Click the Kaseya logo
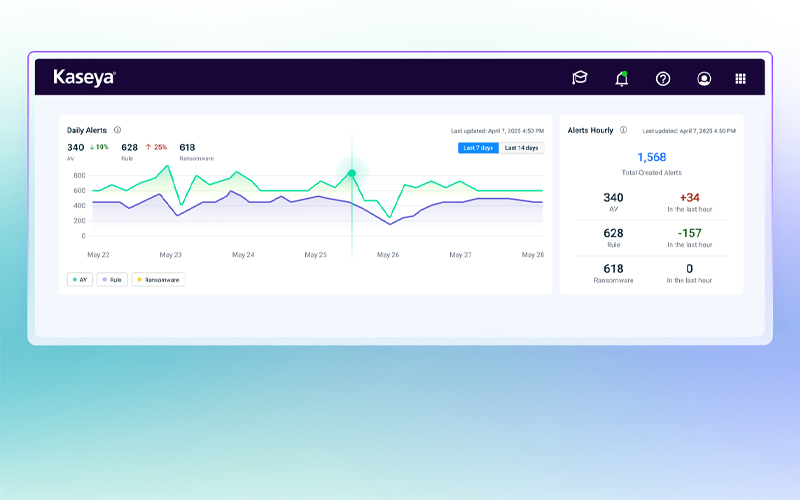The width and height of the screenshot is (800, 500). tap(84, 77)
